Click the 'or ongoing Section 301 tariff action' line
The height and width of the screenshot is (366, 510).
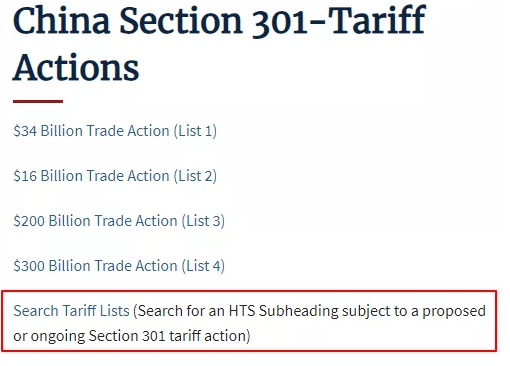click(131, 336)
